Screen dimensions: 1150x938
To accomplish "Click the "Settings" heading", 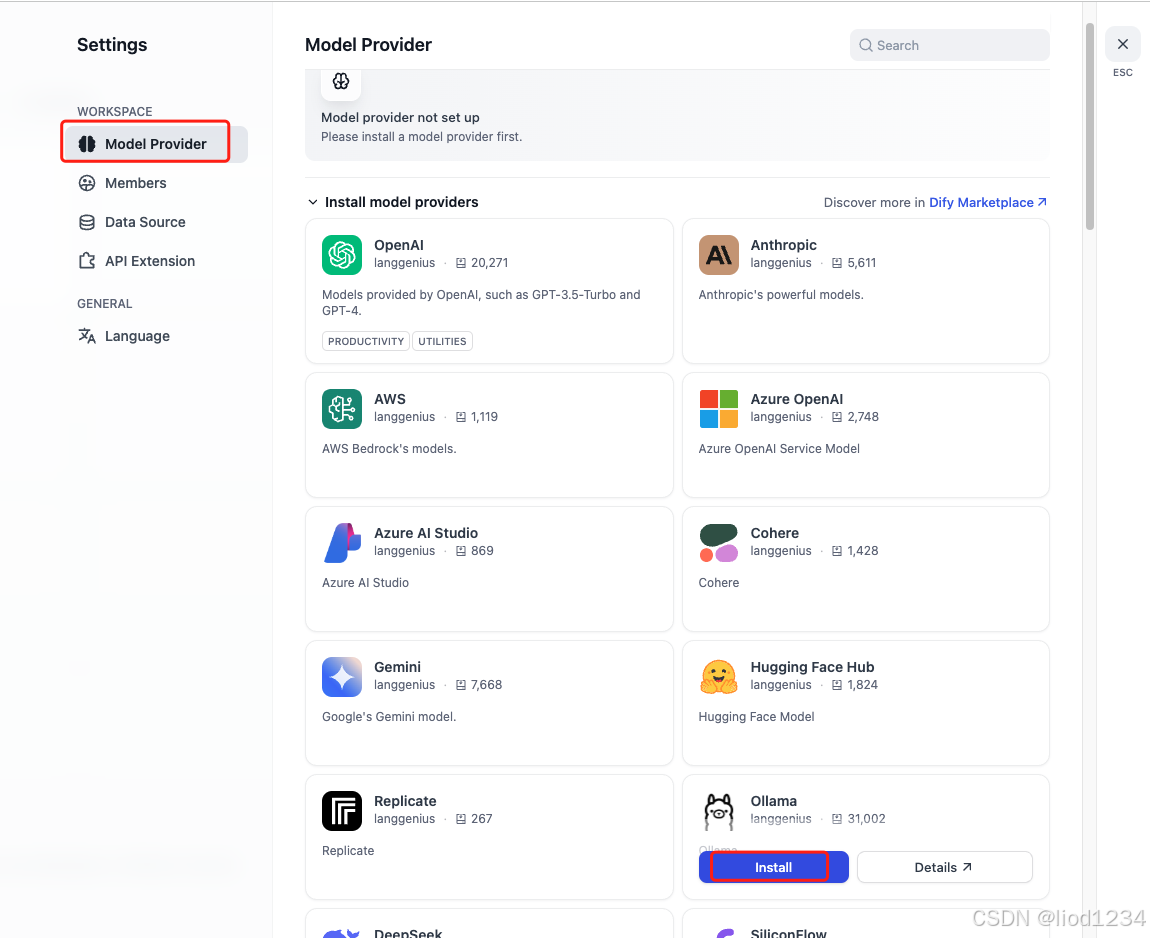I will coord(112,45).
